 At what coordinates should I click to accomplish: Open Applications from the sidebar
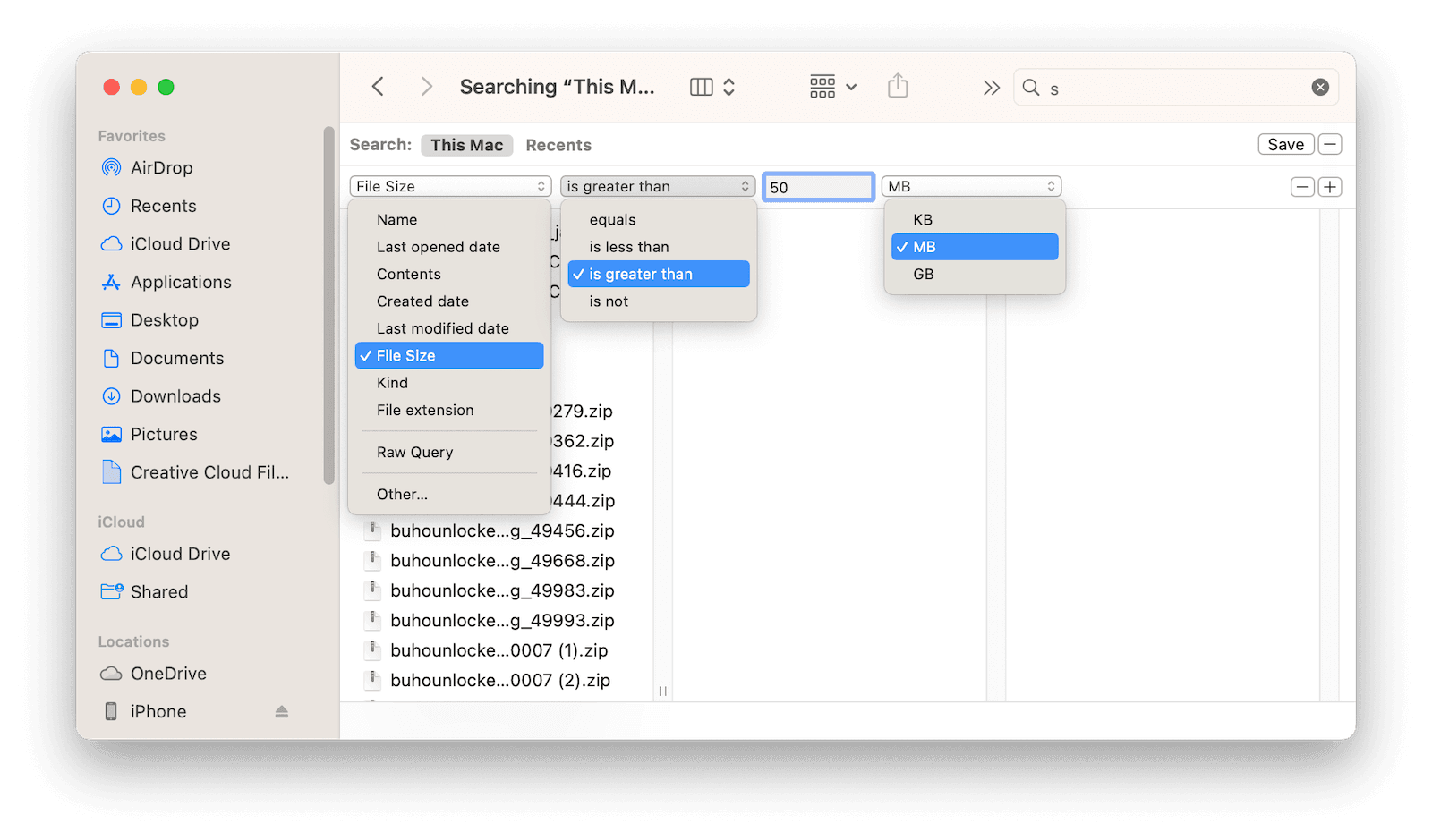coord(179,282)
